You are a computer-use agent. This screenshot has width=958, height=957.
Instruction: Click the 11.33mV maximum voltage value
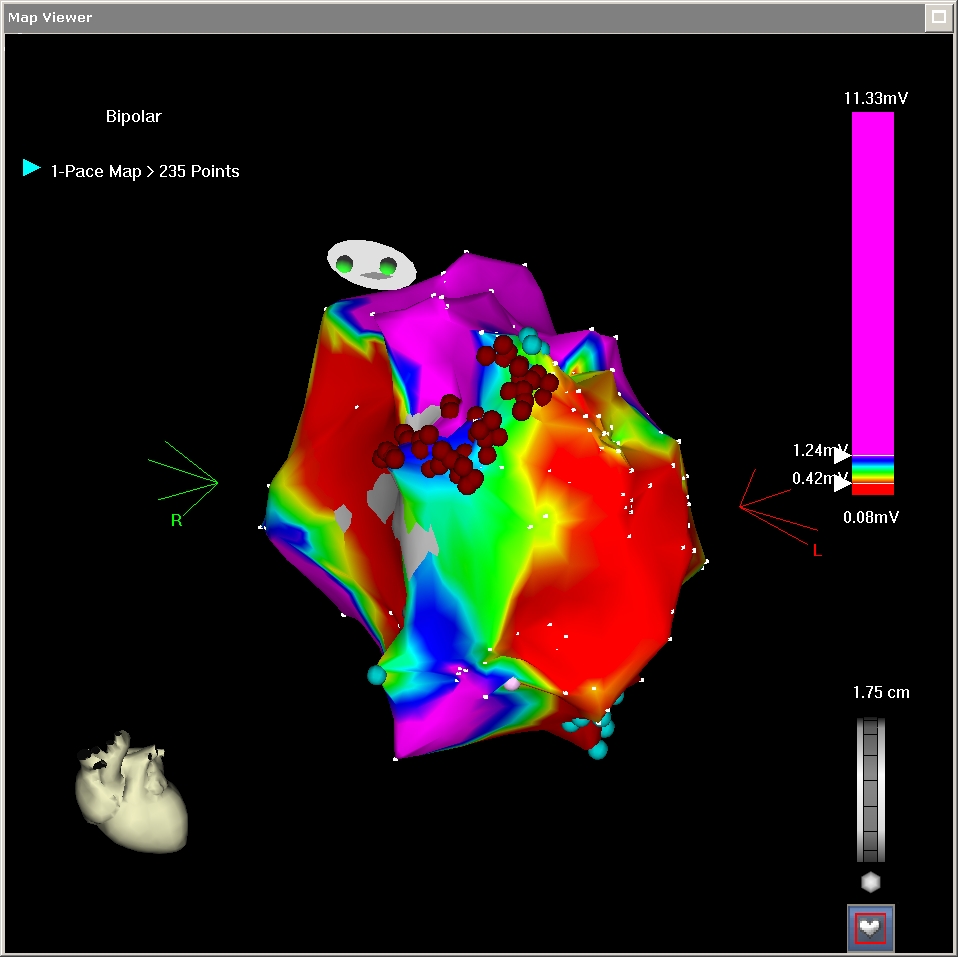point(876,98)
